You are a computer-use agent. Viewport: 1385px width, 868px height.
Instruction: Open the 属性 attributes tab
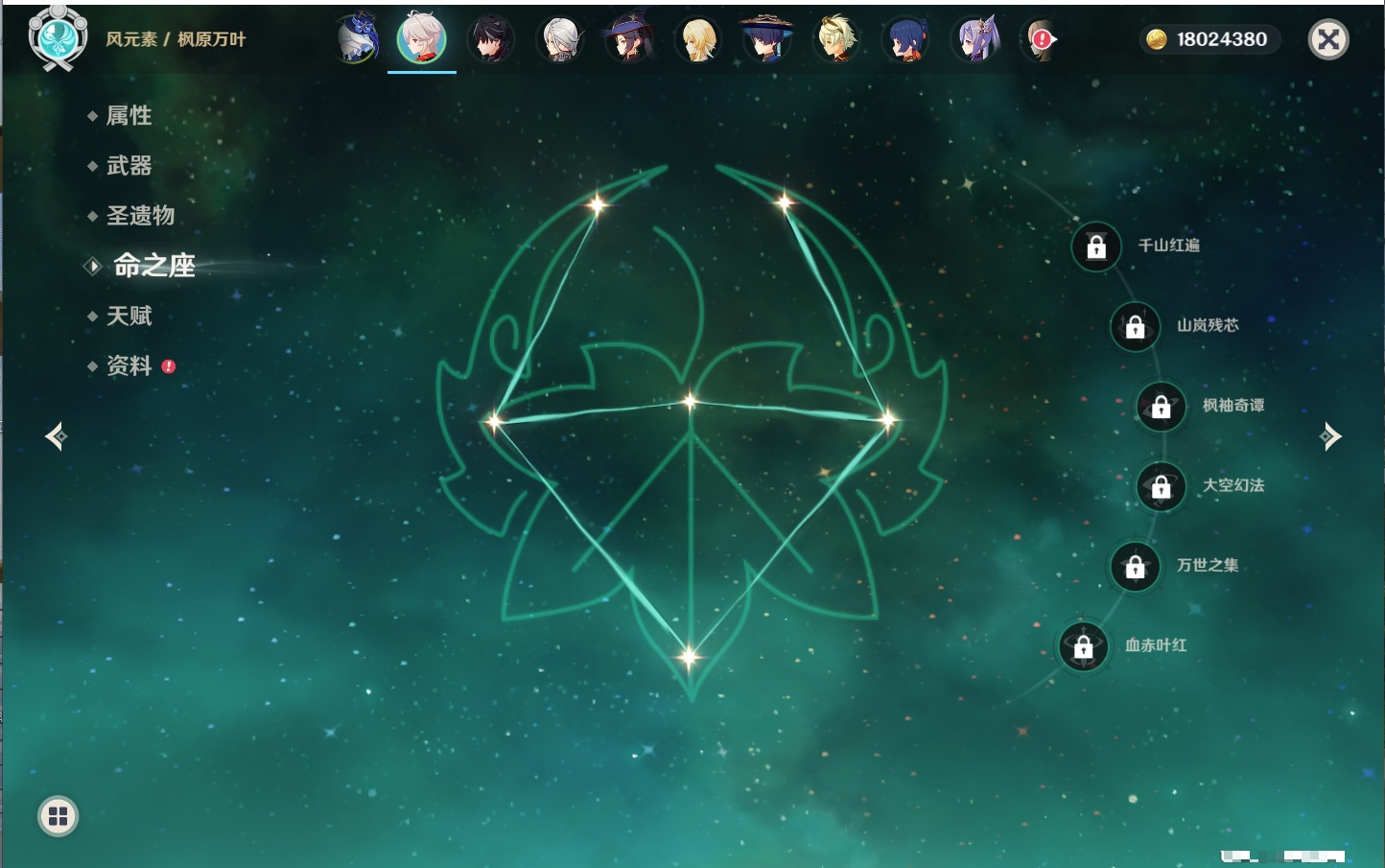click(129, 116)
